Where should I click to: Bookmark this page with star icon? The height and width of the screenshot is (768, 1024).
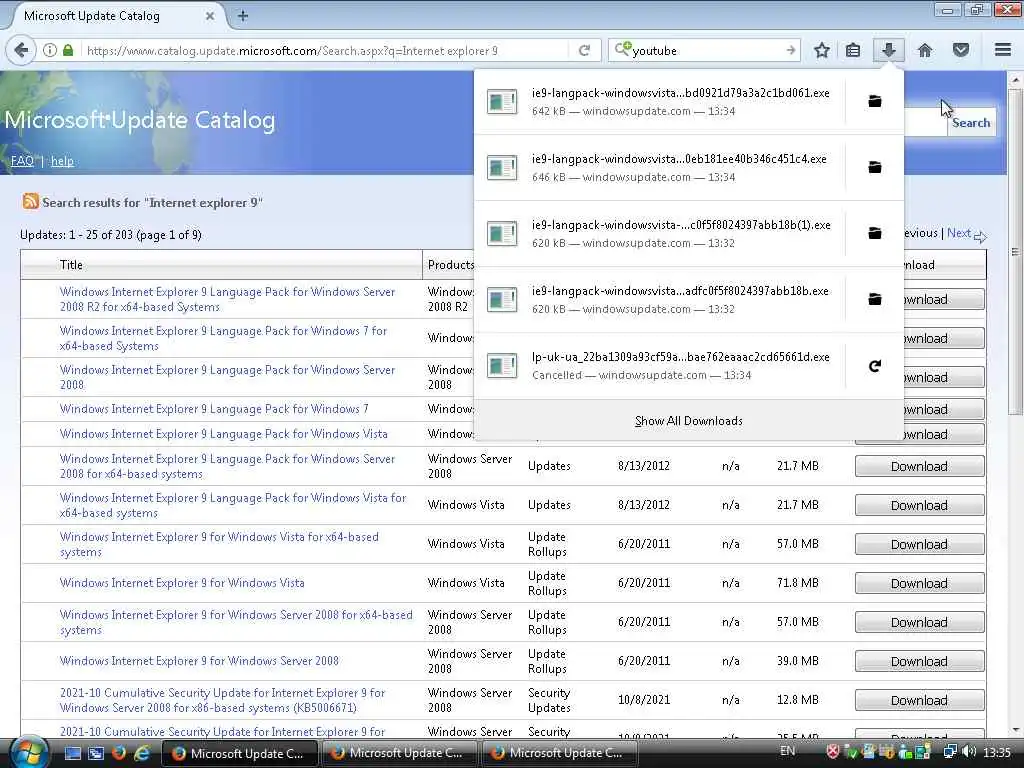(x=822, y=50)
